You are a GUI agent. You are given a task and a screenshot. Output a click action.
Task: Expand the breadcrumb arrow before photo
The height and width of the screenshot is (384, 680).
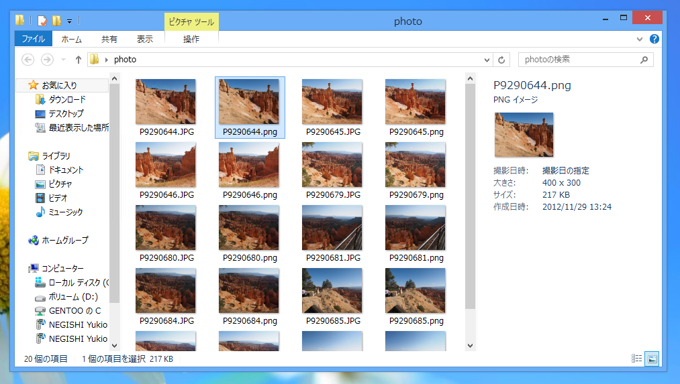(106, 60)
